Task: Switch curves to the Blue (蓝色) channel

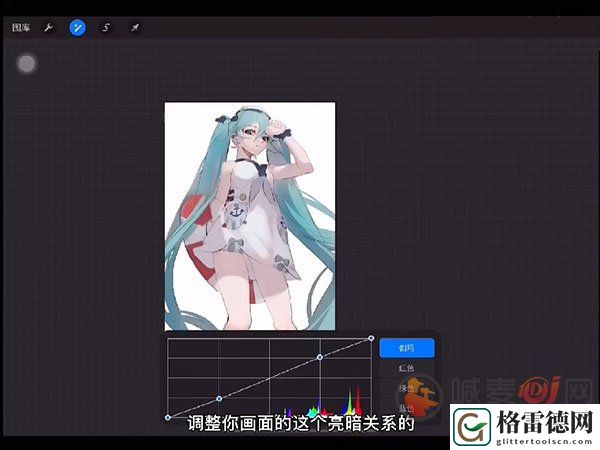Action: click(x=407, y=408)
